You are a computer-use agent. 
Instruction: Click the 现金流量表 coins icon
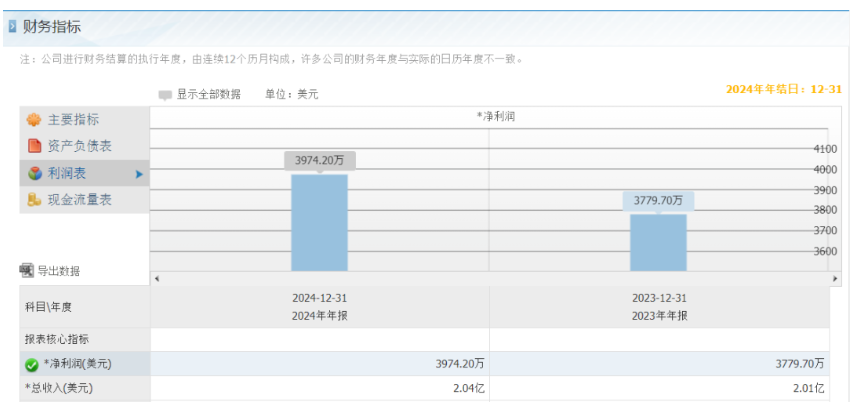34,200
